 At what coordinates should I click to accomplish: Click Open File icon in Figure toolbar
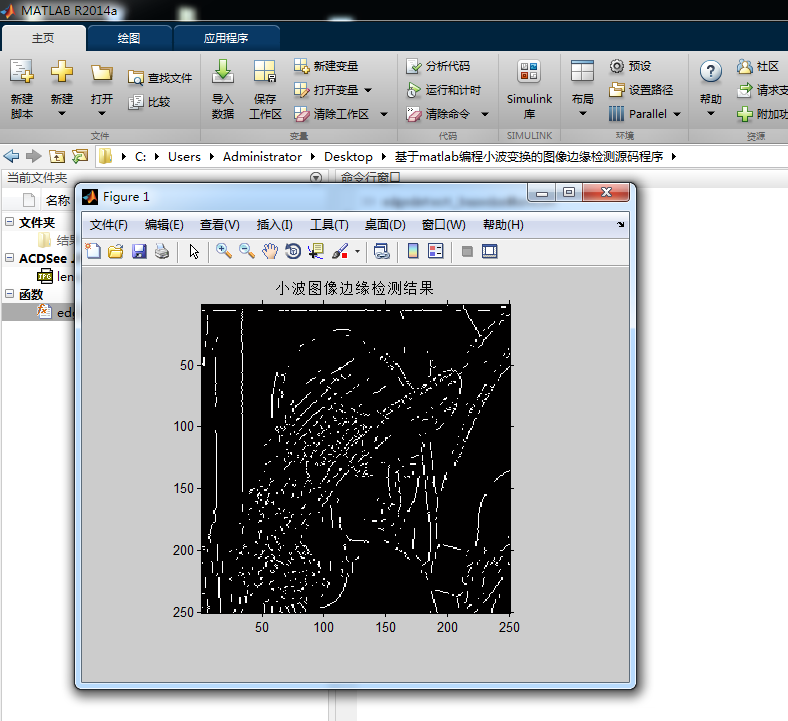pyautogui.click(x=116, y=251)
